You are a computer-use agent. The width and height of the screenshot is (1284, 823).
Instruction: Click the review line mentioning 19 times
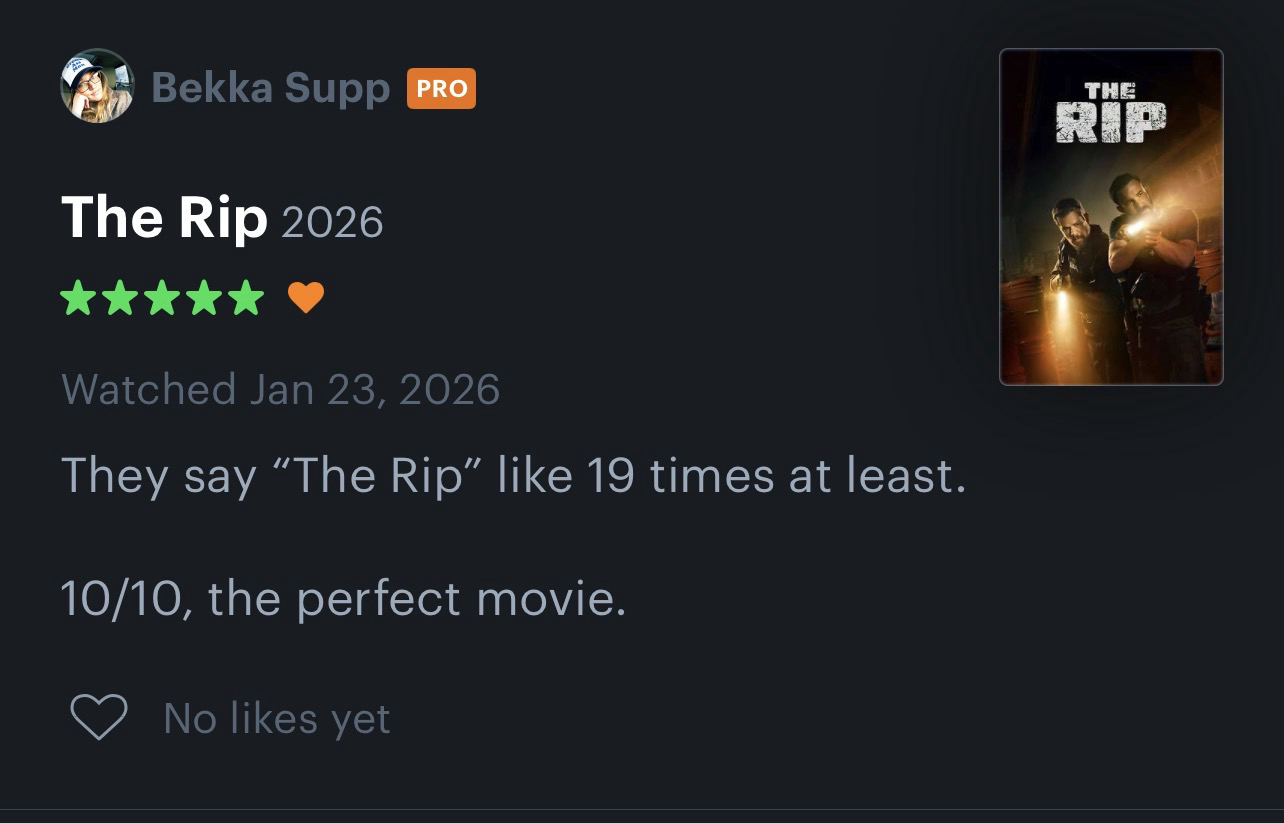[x=513, y=475]
